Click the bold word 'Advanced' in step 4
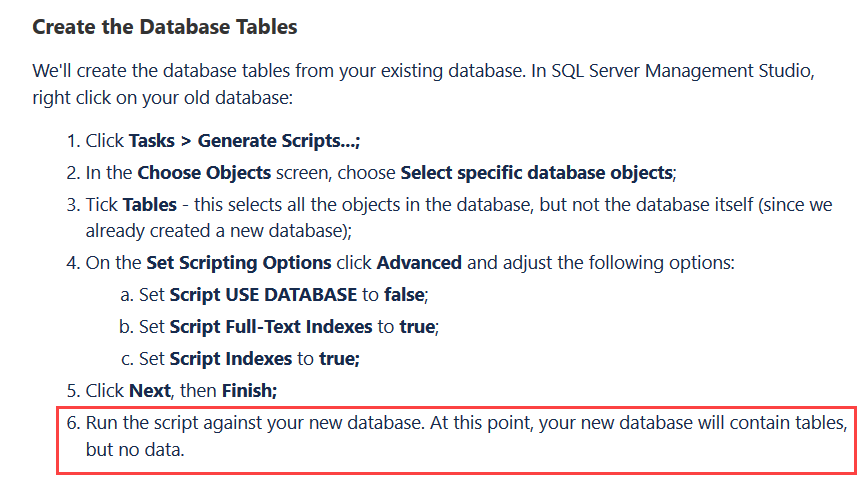 click(419, 263)
